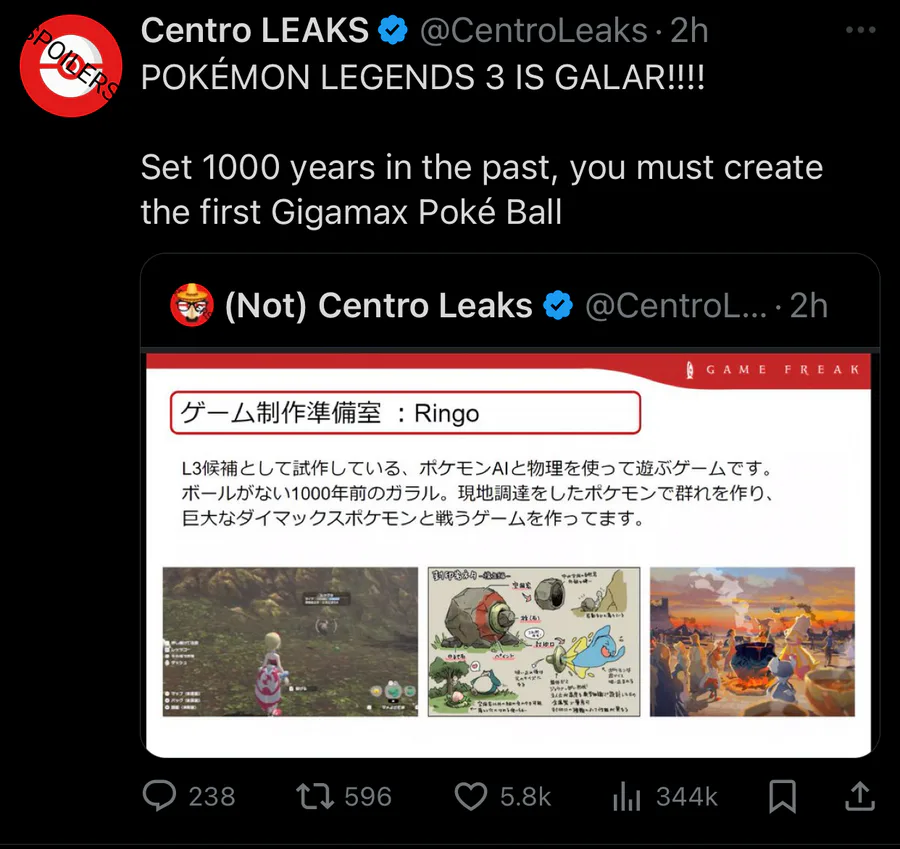Open the @CentroLeaks handle link
The height and width of the screenshot is (849, 900).
(533, 31)
